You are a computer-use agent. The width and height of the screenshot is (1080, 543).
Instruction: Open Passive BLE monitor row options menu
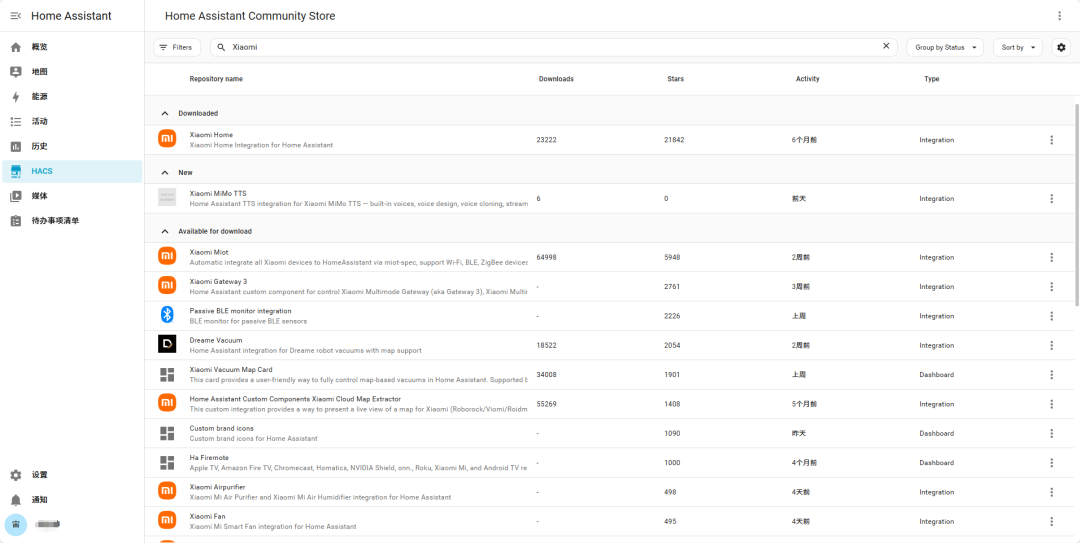(x=1051, y=316)
